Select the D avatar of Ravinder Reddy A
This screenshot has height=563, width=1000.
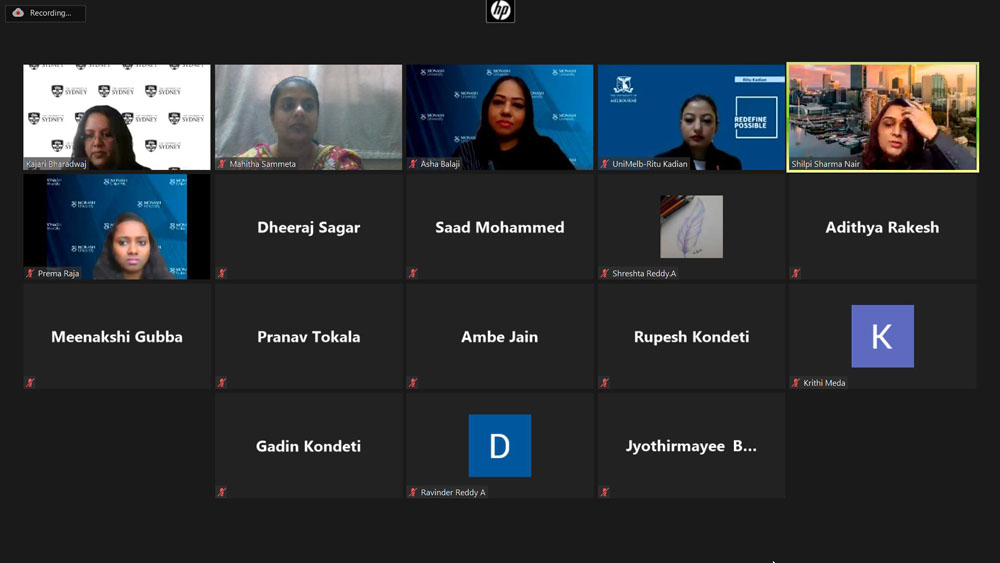(500, 446)
